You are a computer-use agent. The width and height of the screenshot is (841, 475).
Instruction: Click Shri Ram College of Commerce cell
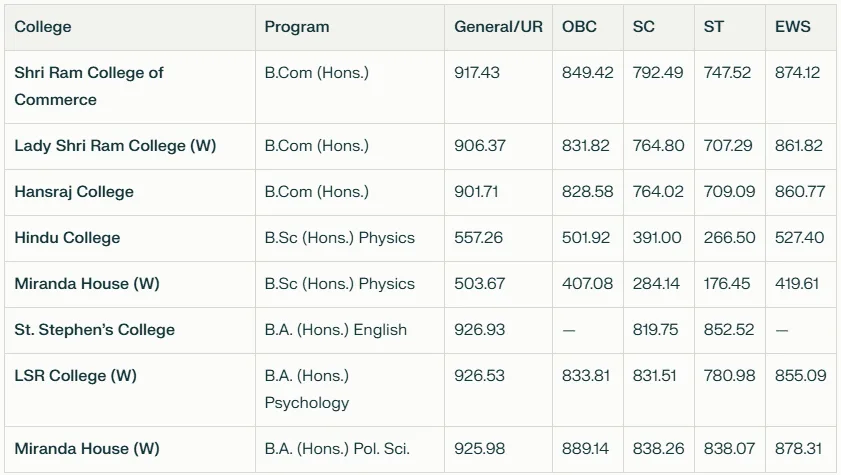[x=130, y=87]
